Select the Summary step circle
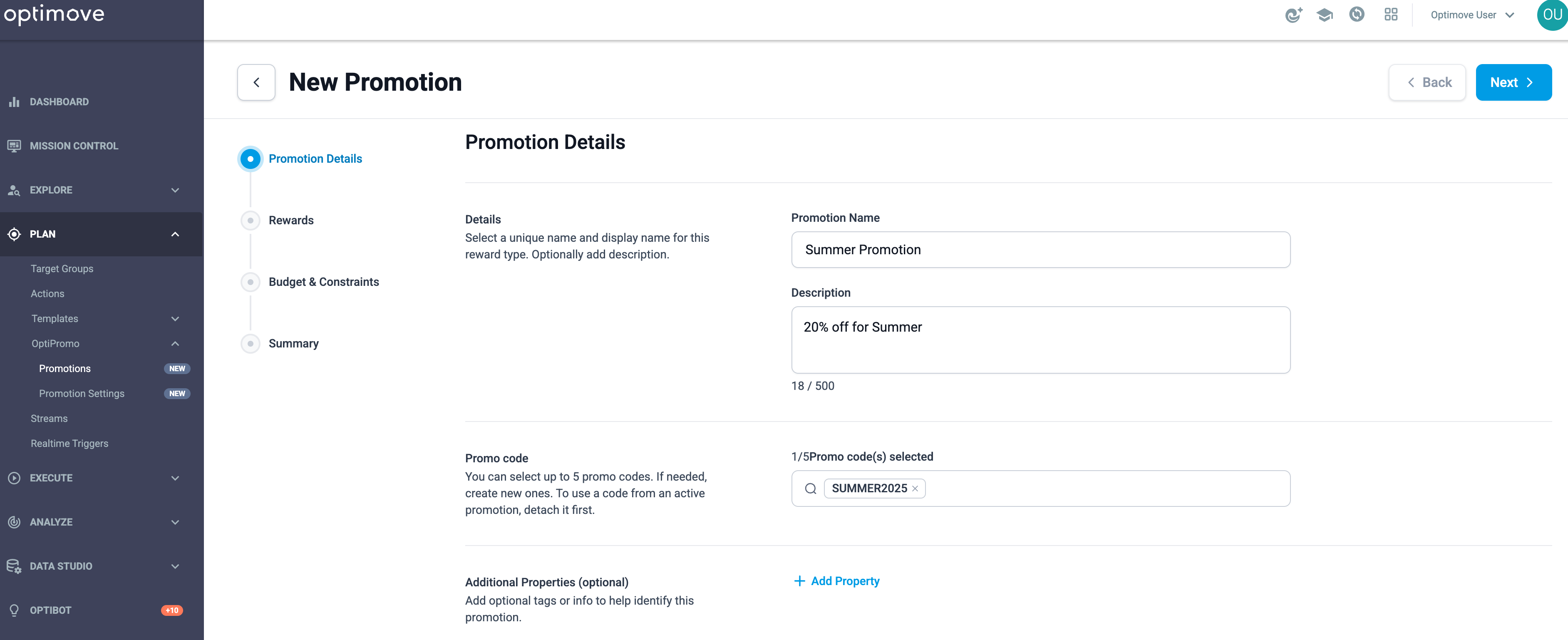The height and width of the screenshot is (640, 1568). tap(250, 343)
